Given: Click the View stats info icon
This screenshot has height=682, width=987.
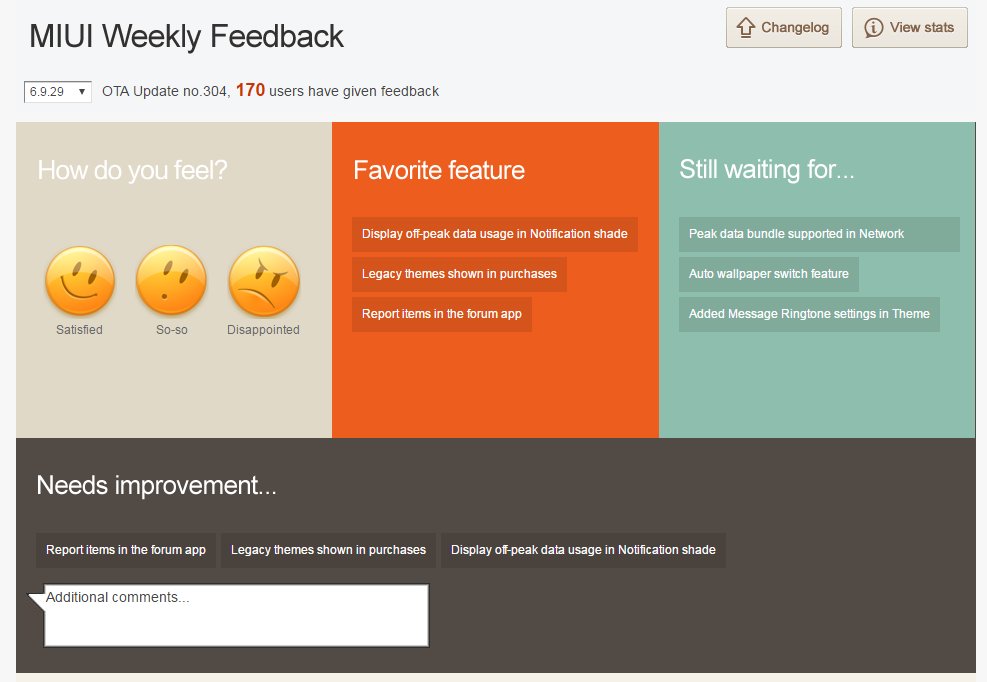Looking at the screenshot, I should coord(873,28).
